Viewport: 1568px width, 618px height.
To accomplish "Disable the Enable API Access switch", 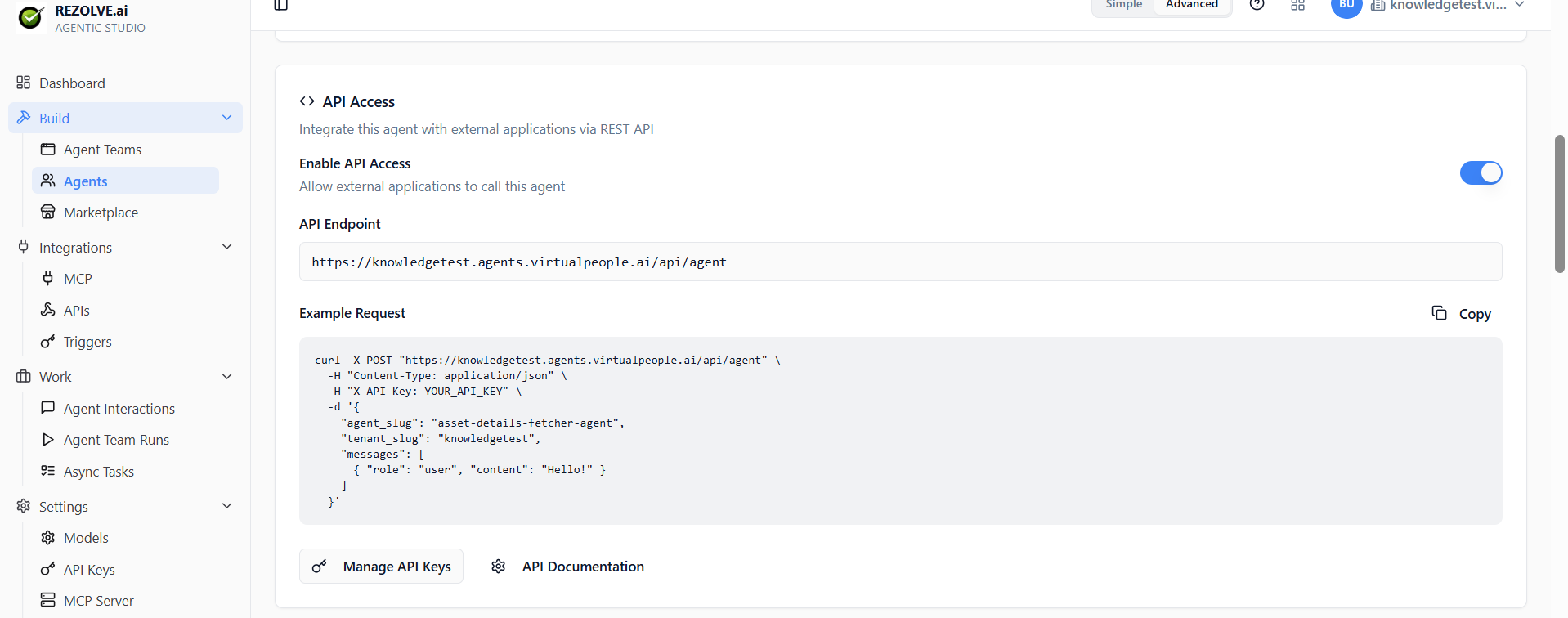I will click(x=1481, y=172).
